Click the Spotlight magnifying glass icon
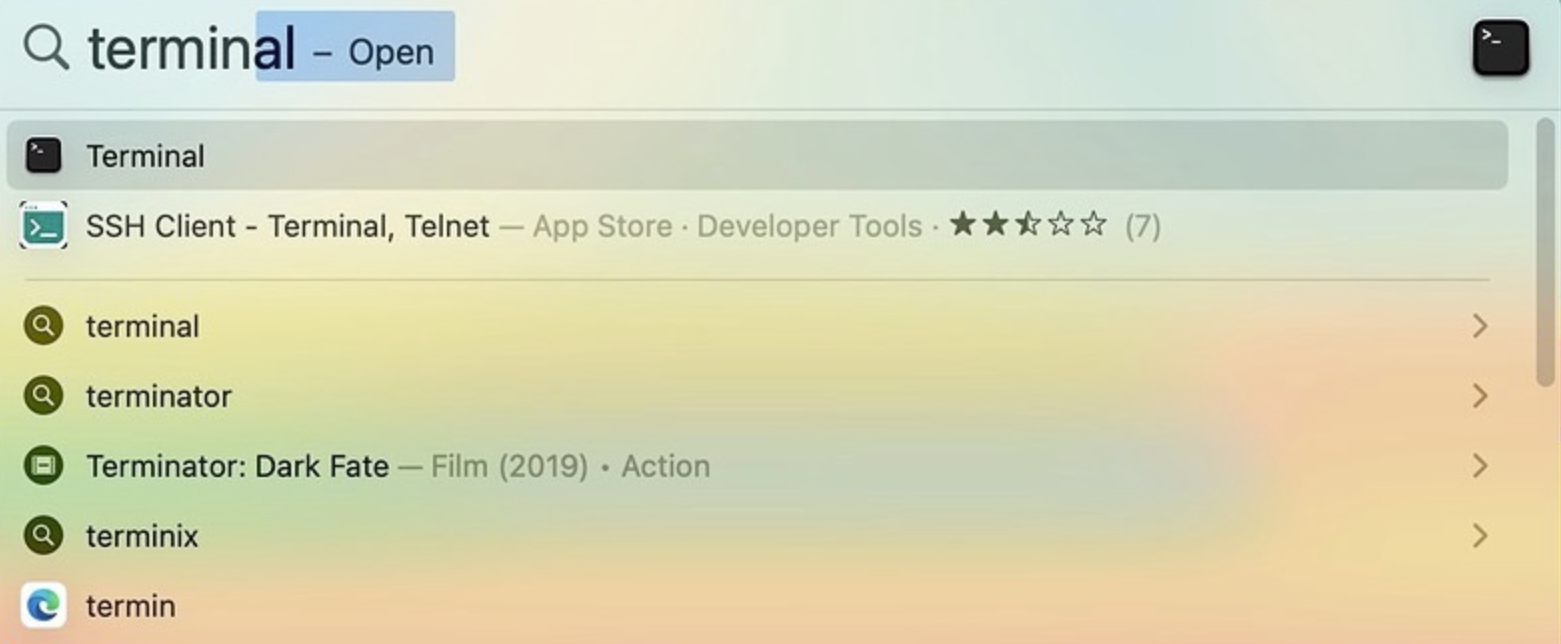Screen dimensions: 1561x644 46,47
